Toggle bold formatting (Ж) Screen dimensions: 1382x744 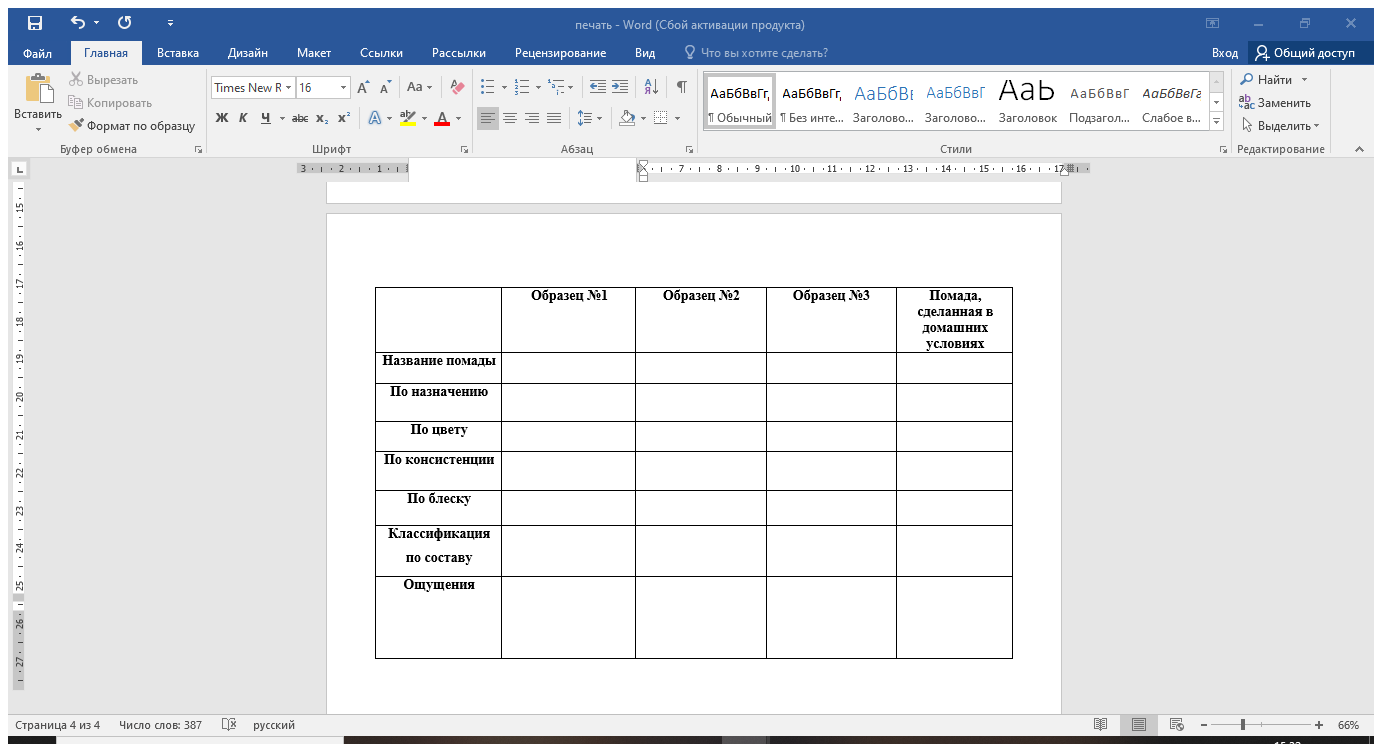(222, 118)
